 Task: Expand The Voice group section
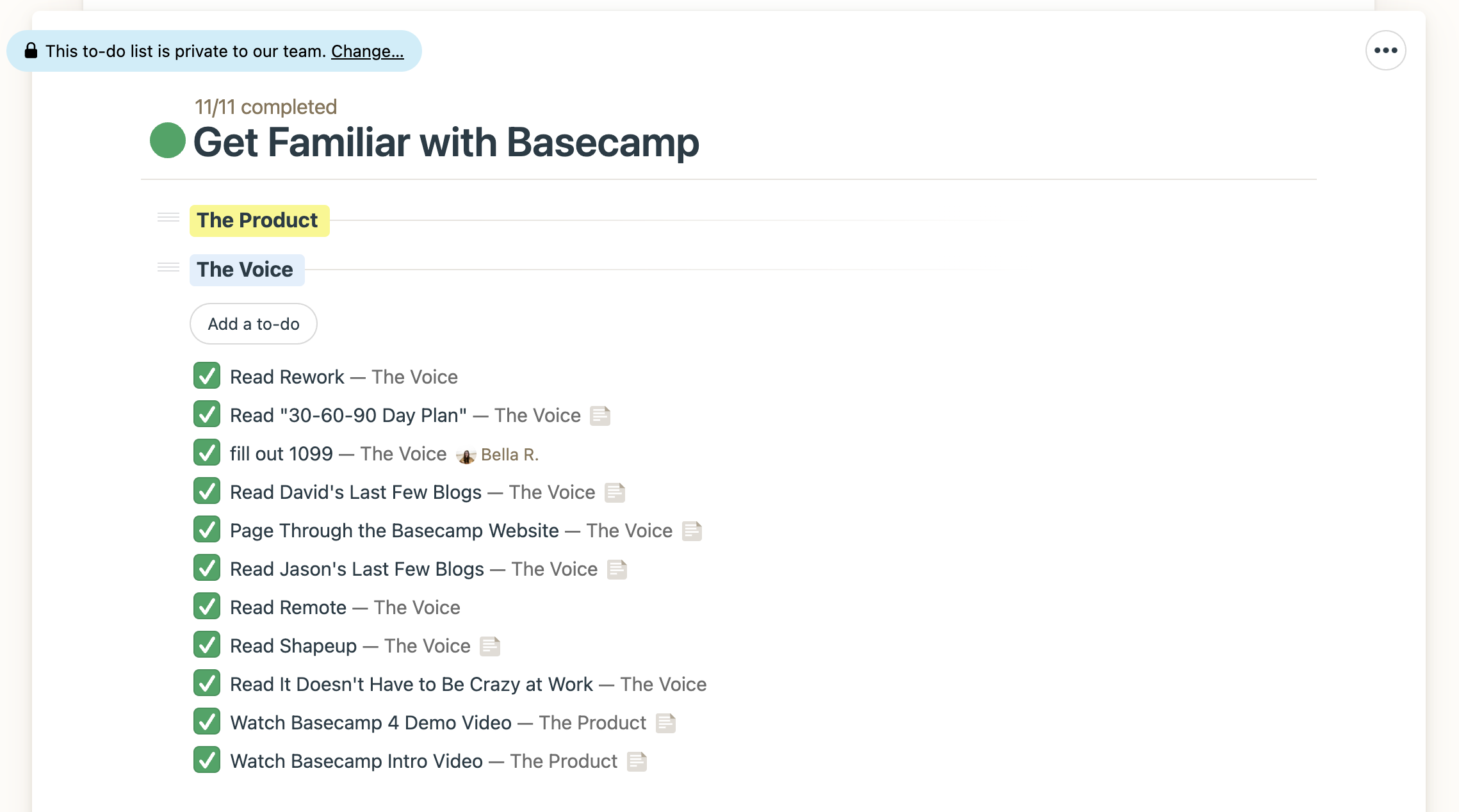click(244, 269)
